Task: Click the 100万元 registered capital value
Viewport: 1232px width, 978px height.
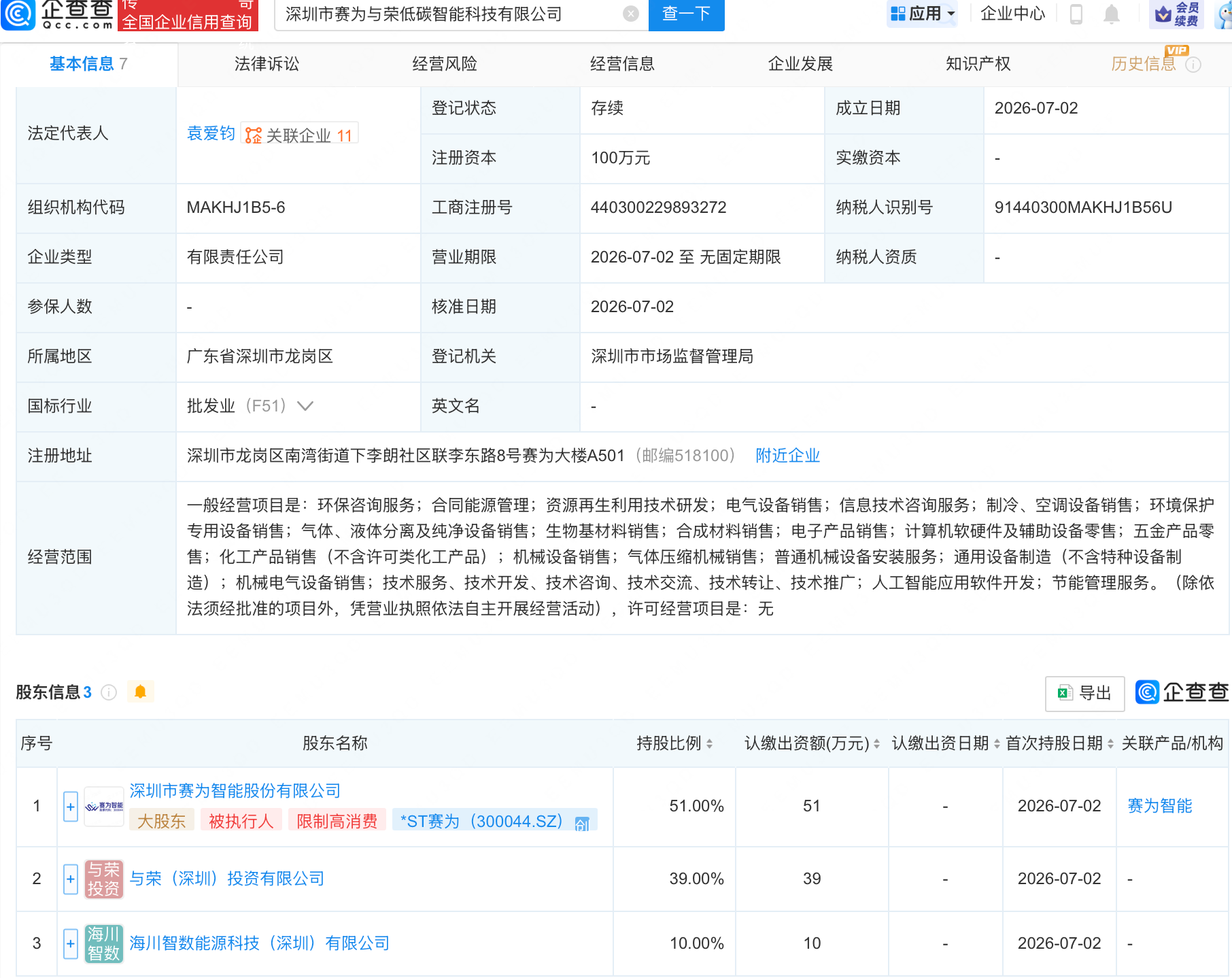Action: [621, 158]
